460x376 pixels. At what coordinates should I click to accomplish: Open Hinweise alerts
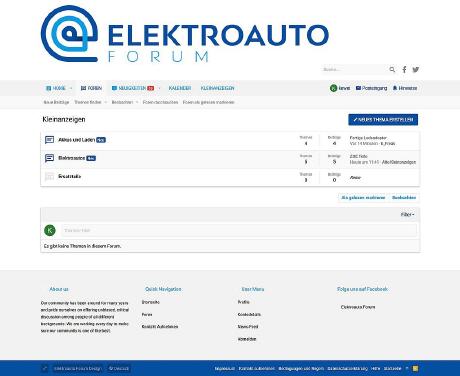pyautogui.click(x=405, y=88)
